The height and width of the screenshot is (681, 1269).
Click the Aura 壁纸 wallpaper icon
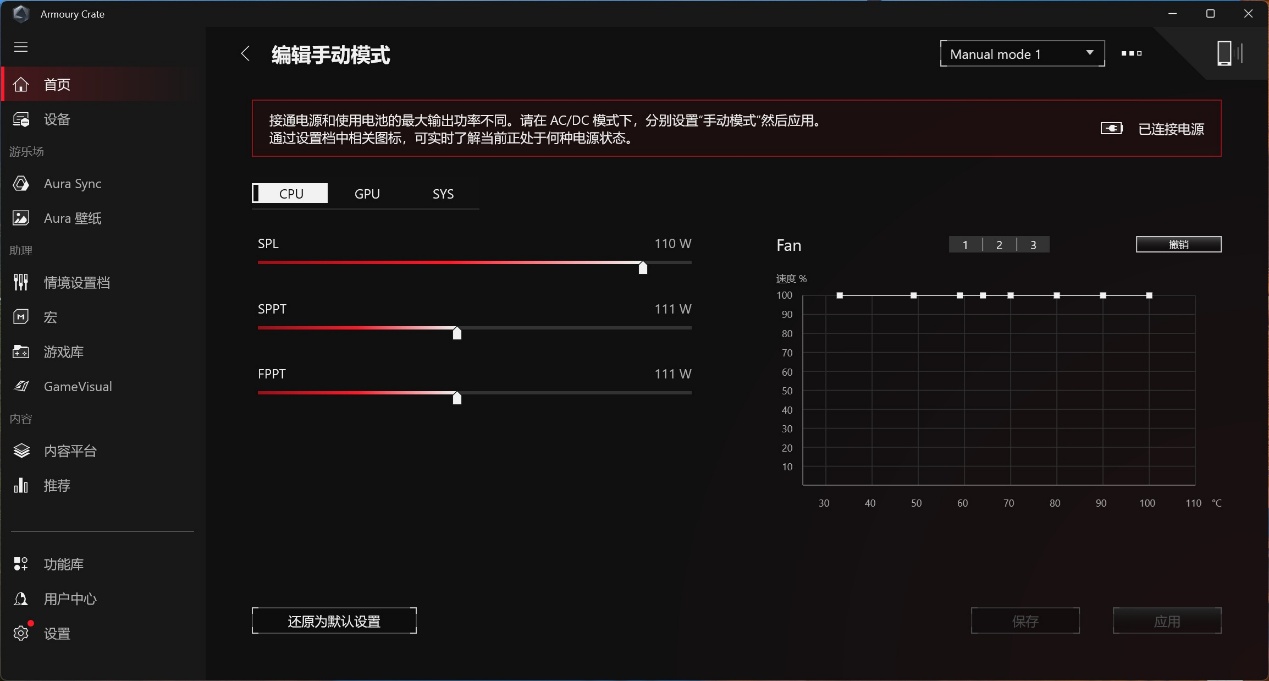[21, 218]
